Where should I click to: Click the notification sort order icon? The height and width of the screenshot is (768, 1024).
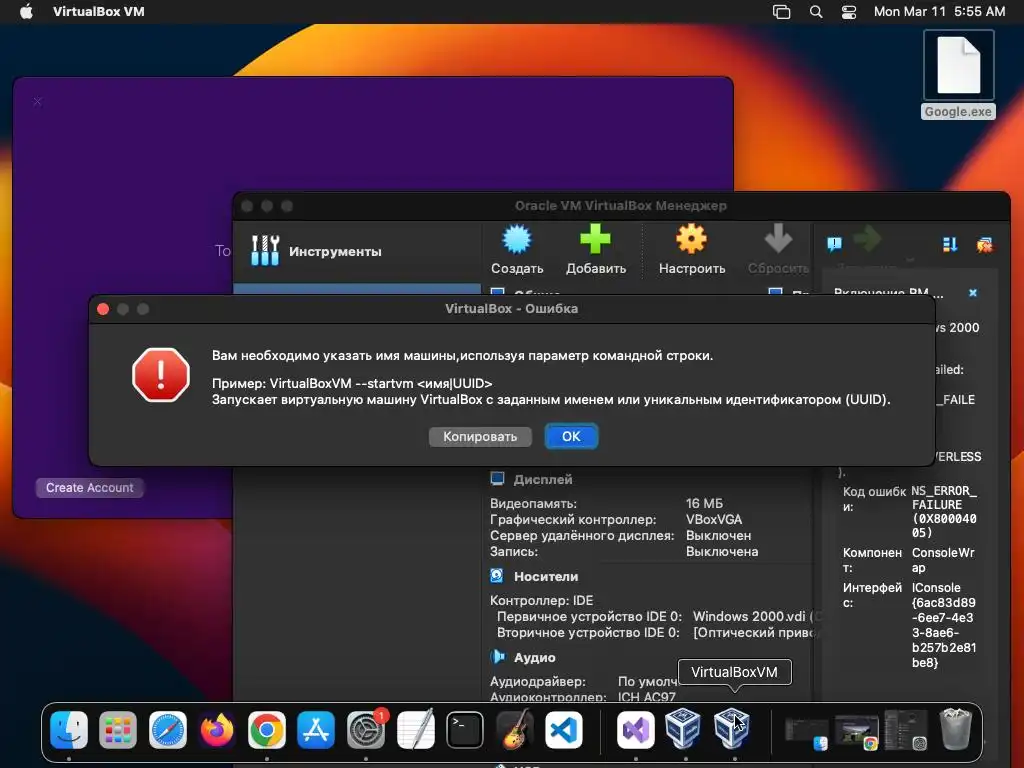click(x=950, y=244)
